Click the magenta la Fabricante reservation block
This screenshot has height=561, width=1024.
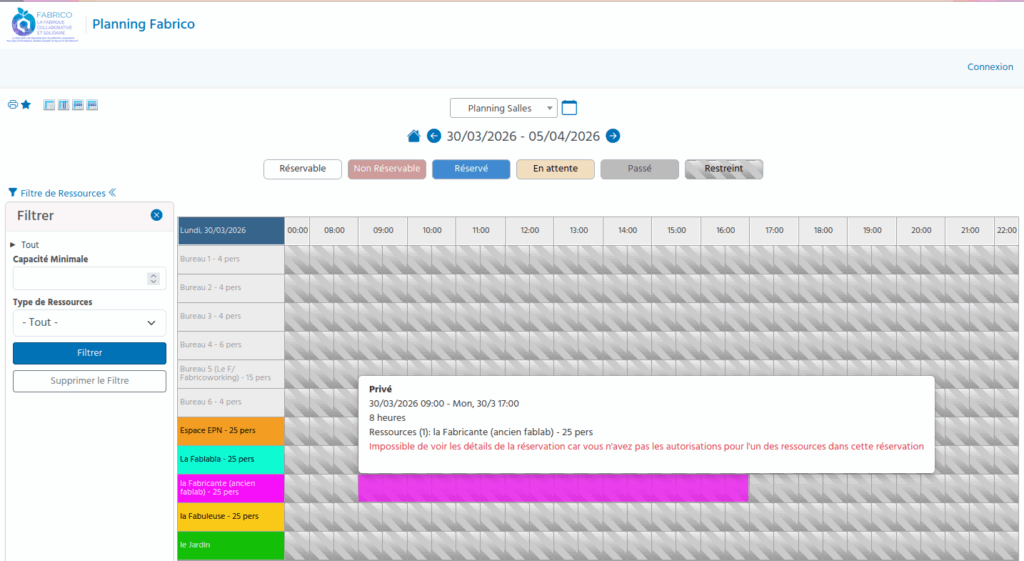click(x=553, y=488)
